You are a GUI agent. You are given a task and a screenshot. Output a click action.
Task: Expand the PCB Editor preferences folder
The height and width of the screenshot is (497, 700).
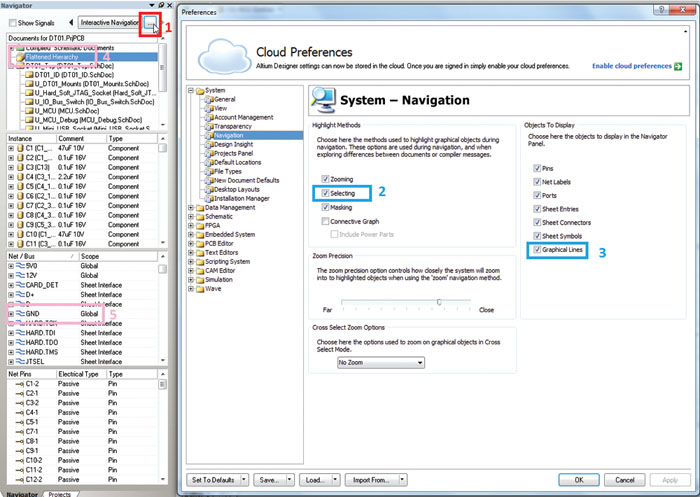(x=192, y=243)
